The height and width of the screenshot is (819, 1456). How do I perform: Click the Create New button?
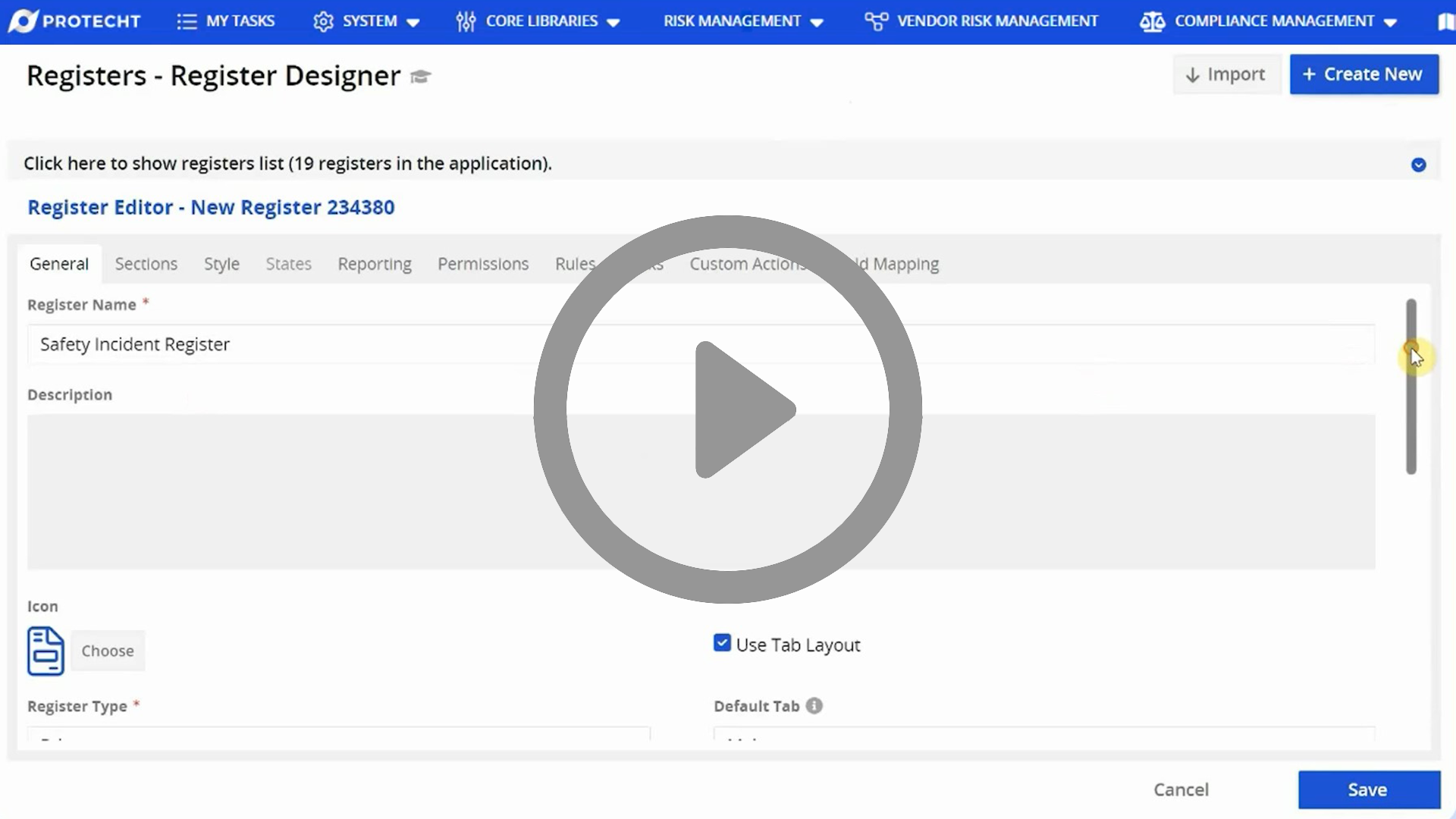click(1363, 74)
